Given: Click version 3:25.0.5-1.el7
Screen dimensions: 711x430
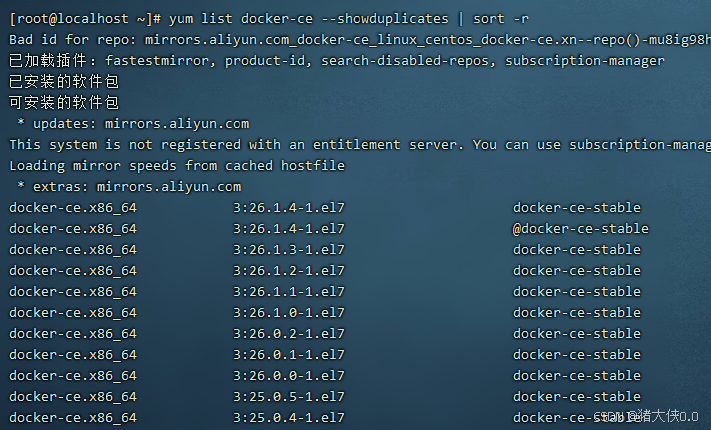Looking at the screenshot, I should [x=289, y=397].
